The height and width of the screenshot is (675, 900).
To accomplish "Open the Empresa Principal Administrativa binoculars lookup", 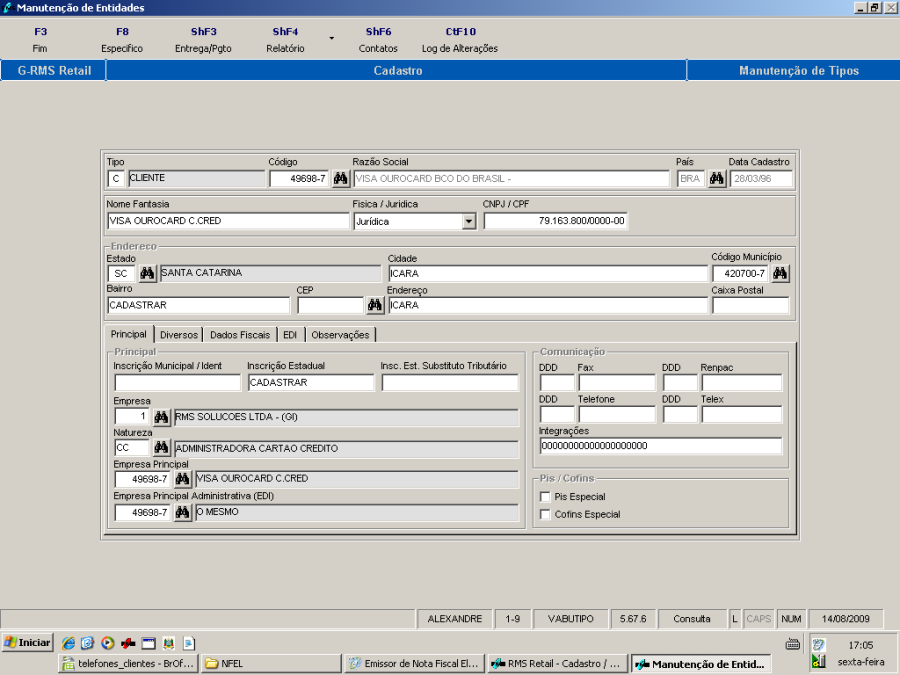I will pos(183,512).
